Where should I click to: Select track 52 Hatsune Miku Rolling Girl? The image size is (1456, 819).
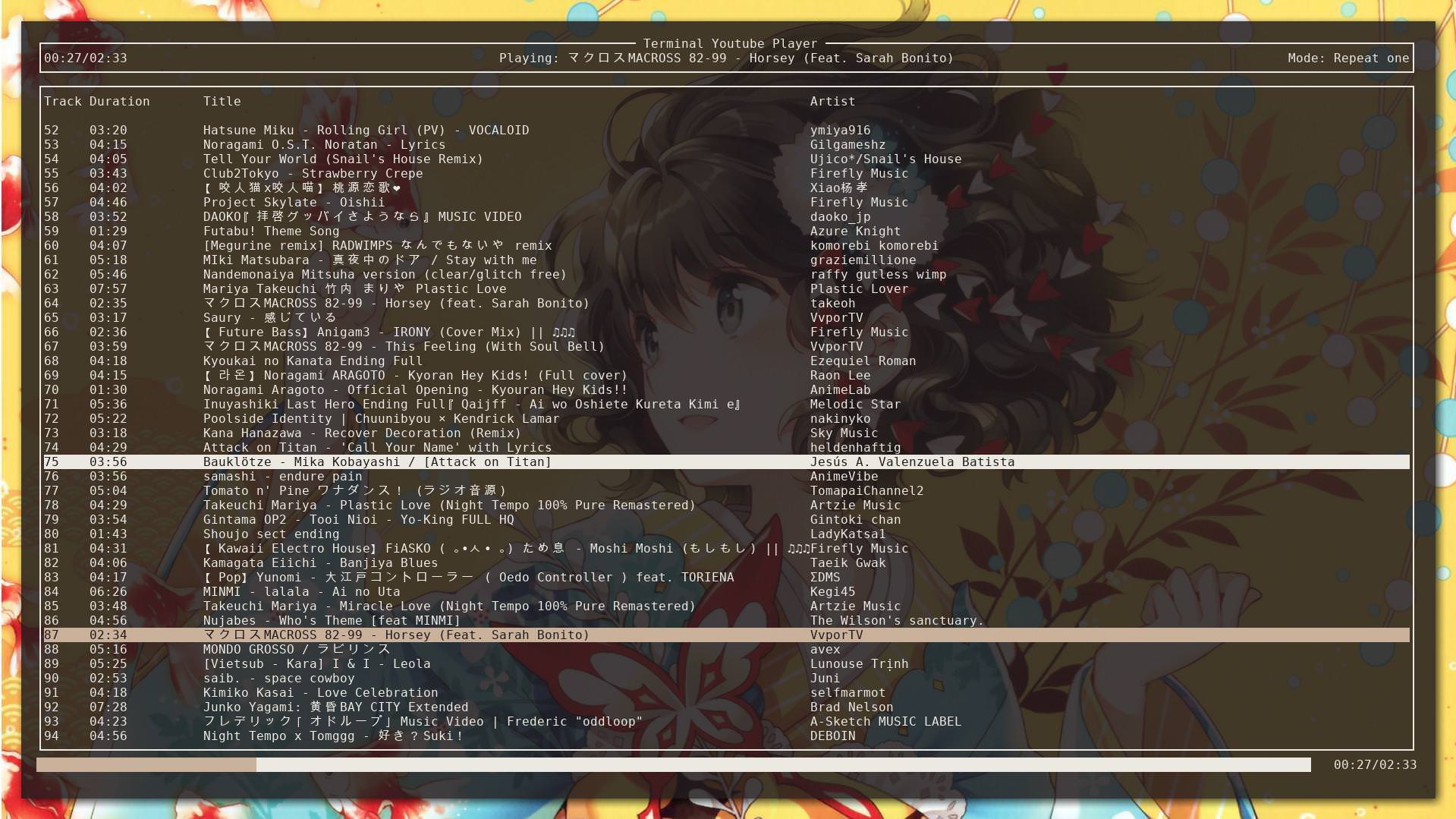click(x=365, y=131)
